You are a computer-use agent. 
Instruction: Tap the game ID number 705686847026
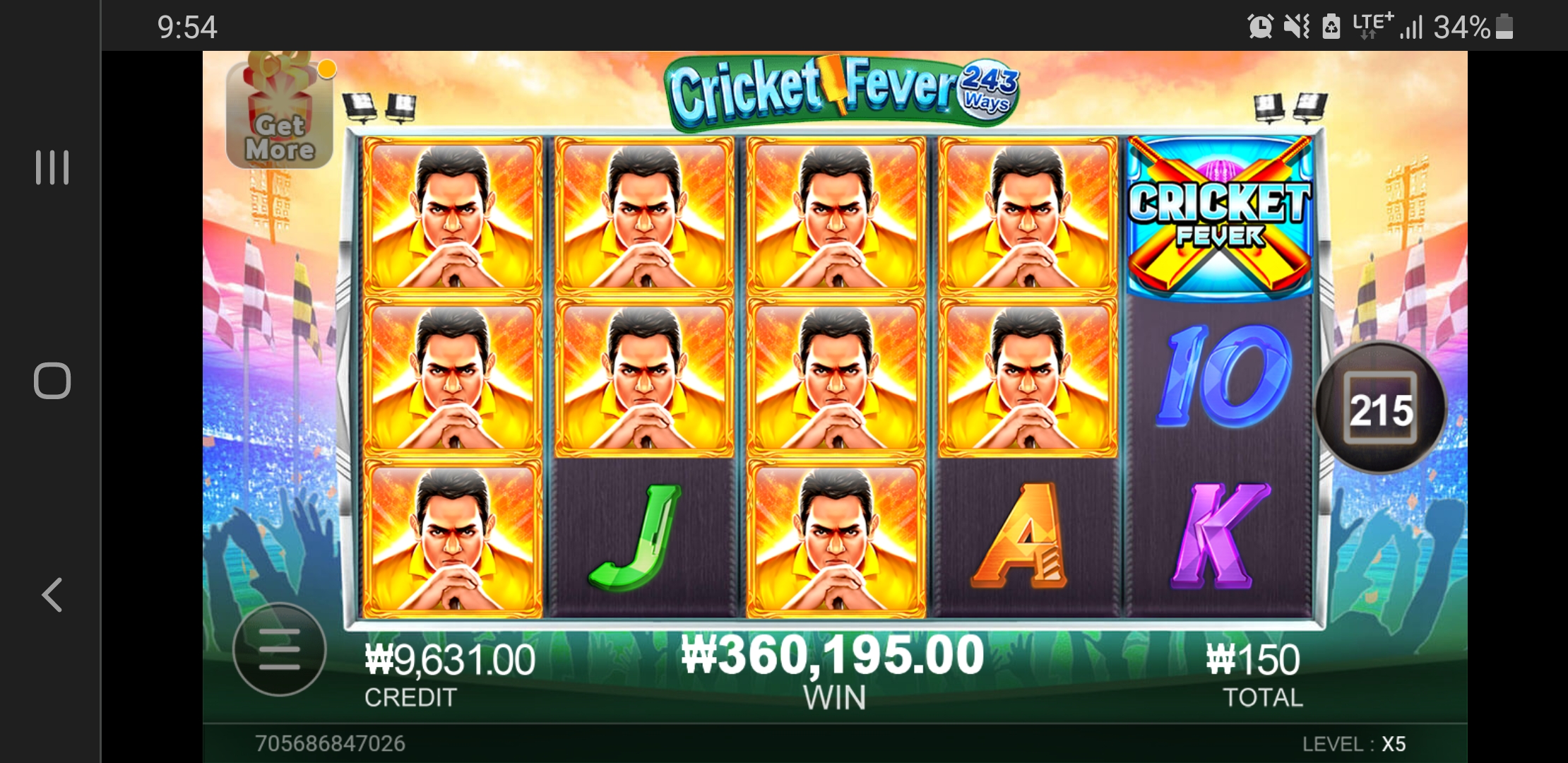330,743
